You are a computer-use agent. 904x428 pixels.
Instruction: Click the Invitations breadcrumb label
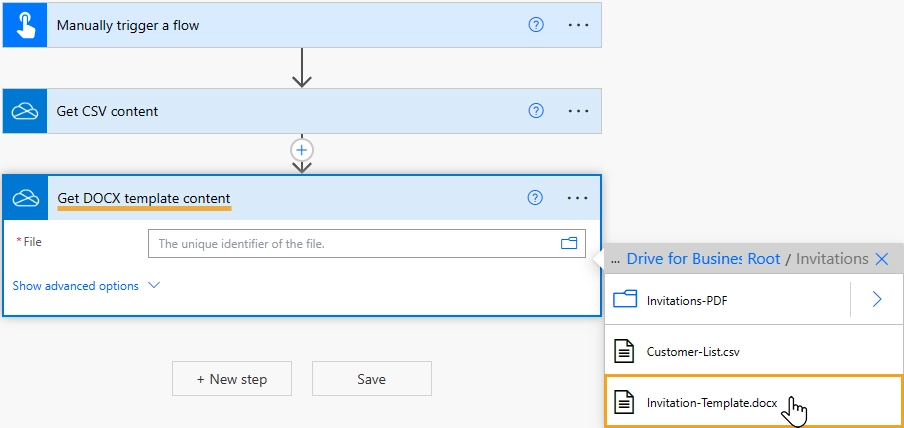point(832,258)
